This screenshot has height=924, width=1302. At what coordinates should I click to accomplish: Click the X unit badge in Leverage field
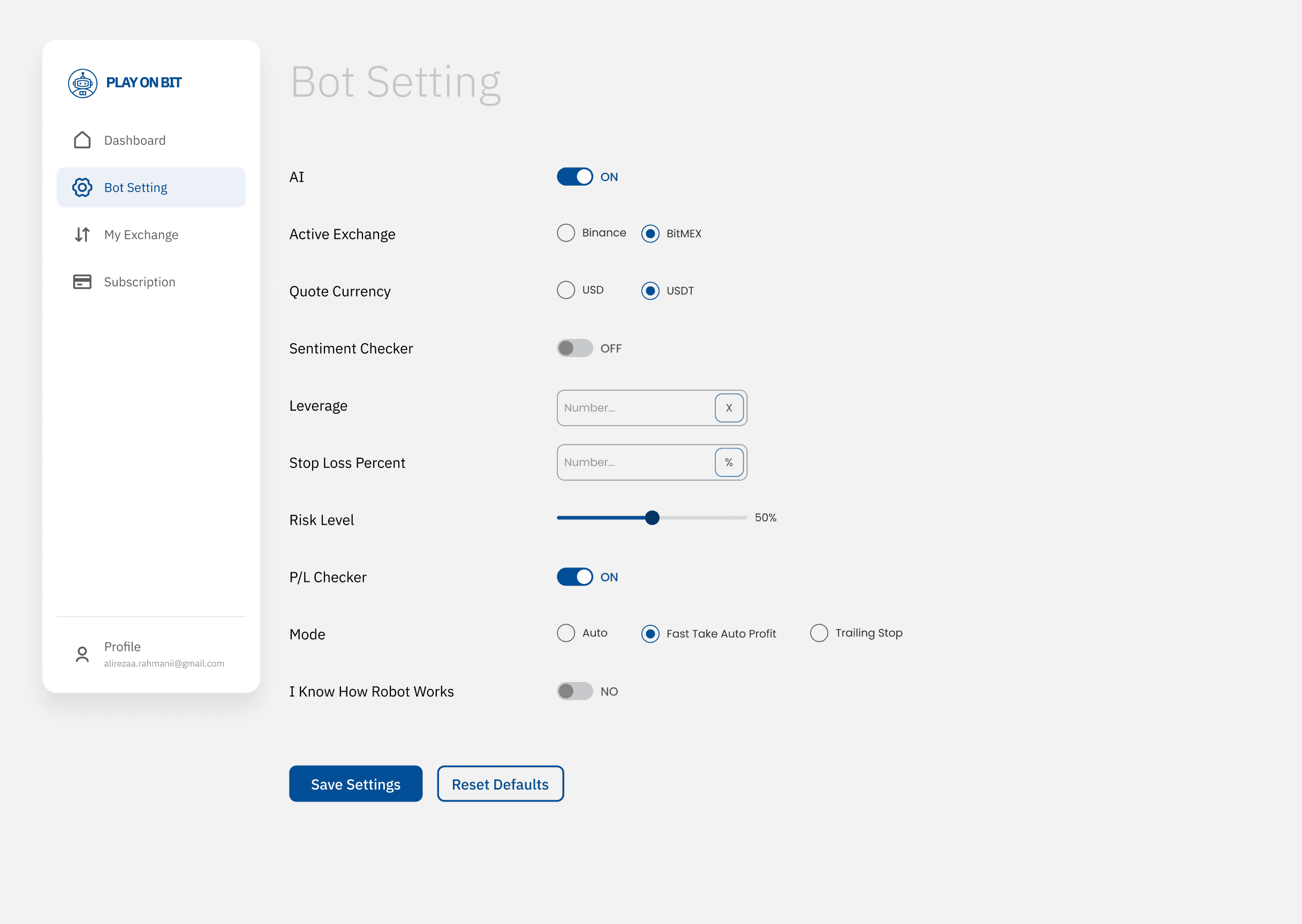(x=729, y=408)
